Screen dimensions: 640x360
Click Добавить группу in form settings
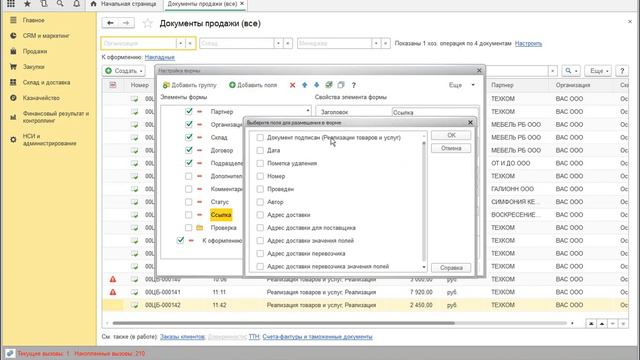click(x=190, y=85)
